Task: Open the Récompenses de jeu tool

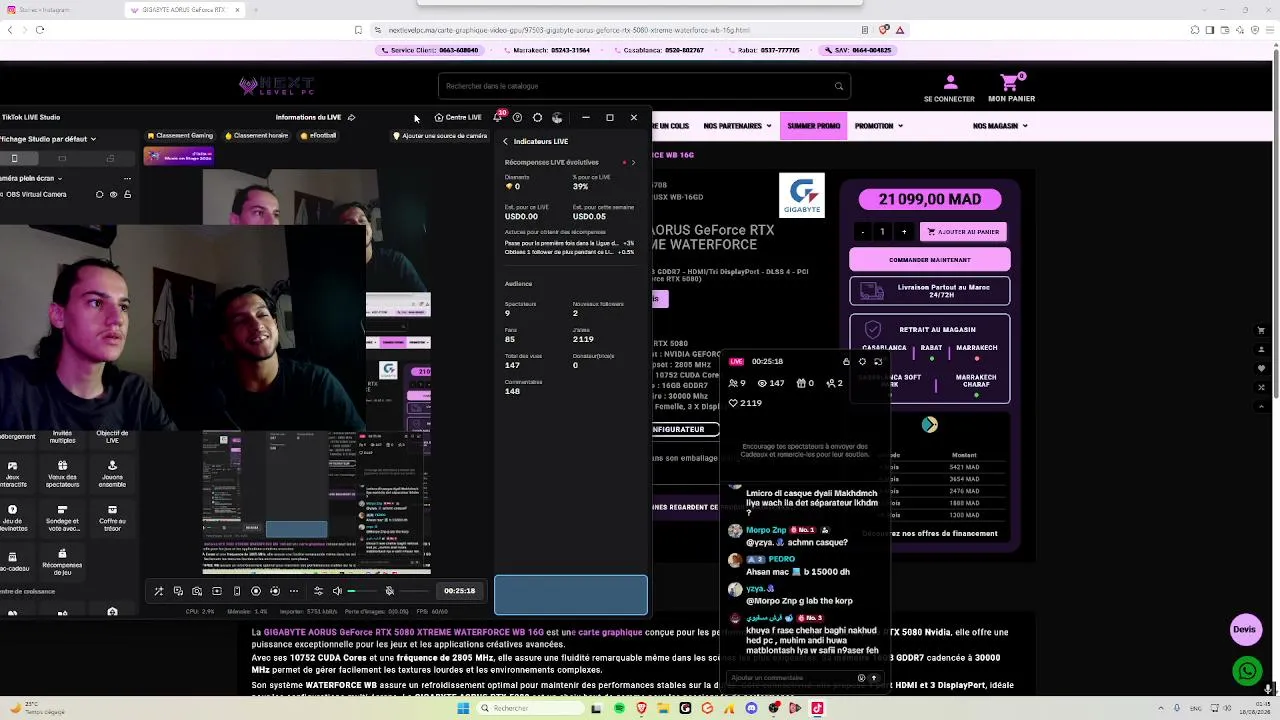Action: [62, 562]
